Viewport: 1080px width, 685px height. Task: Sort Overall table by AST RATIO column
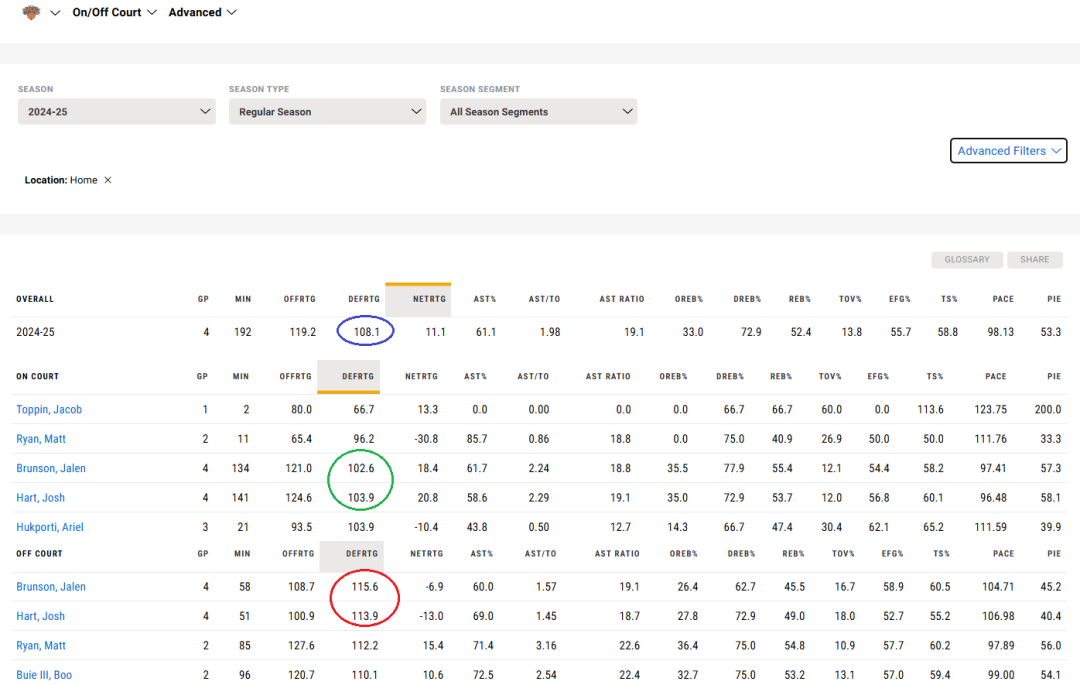tap(622, 299)
